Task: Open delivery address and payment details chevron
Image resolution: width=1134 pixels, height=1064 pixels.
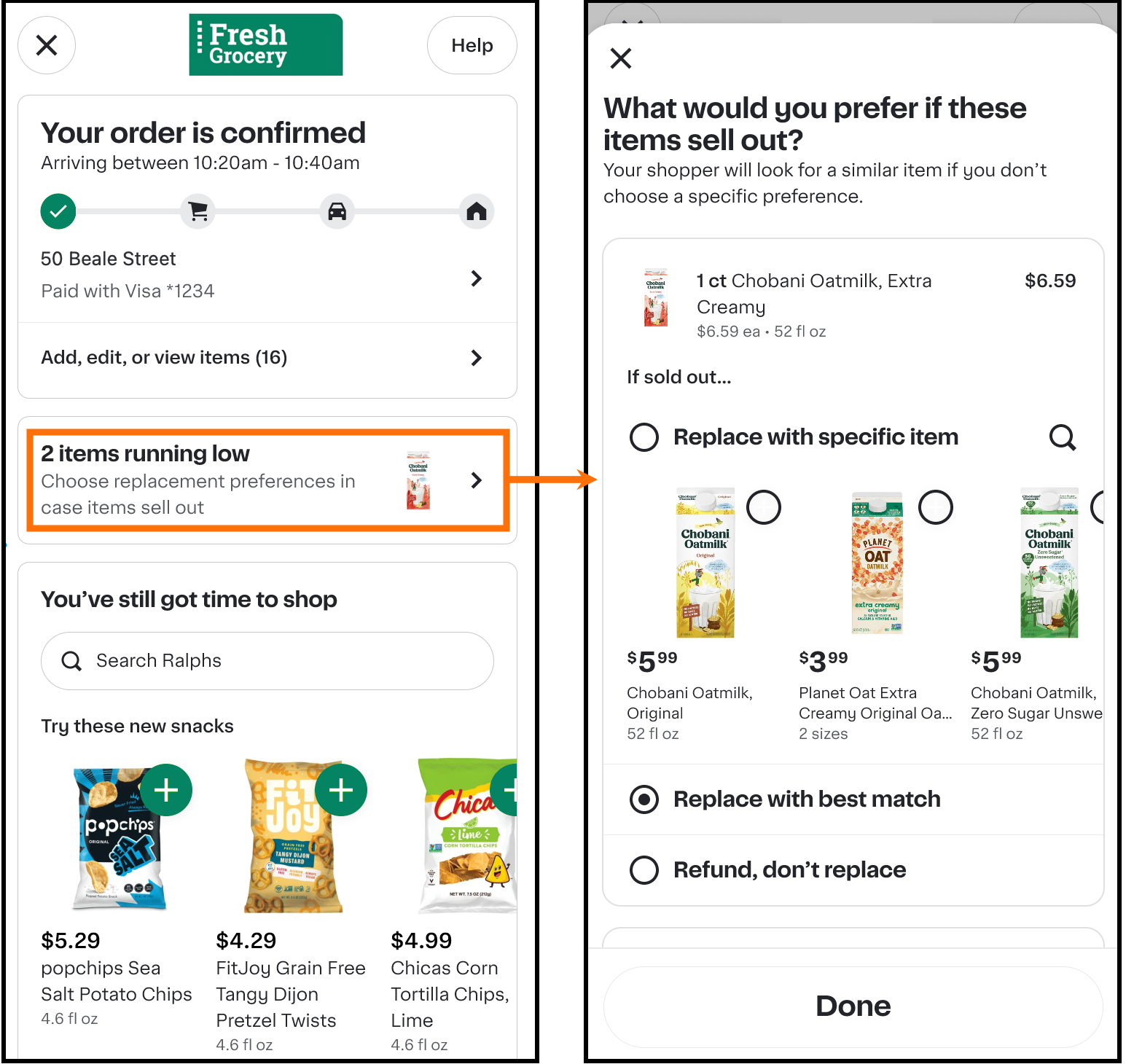Action: point(477,278)
